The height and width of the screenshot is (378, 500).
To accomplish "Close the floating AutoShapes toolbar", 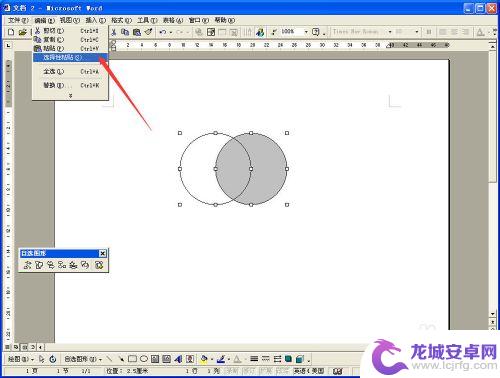I will coord(103,254).
